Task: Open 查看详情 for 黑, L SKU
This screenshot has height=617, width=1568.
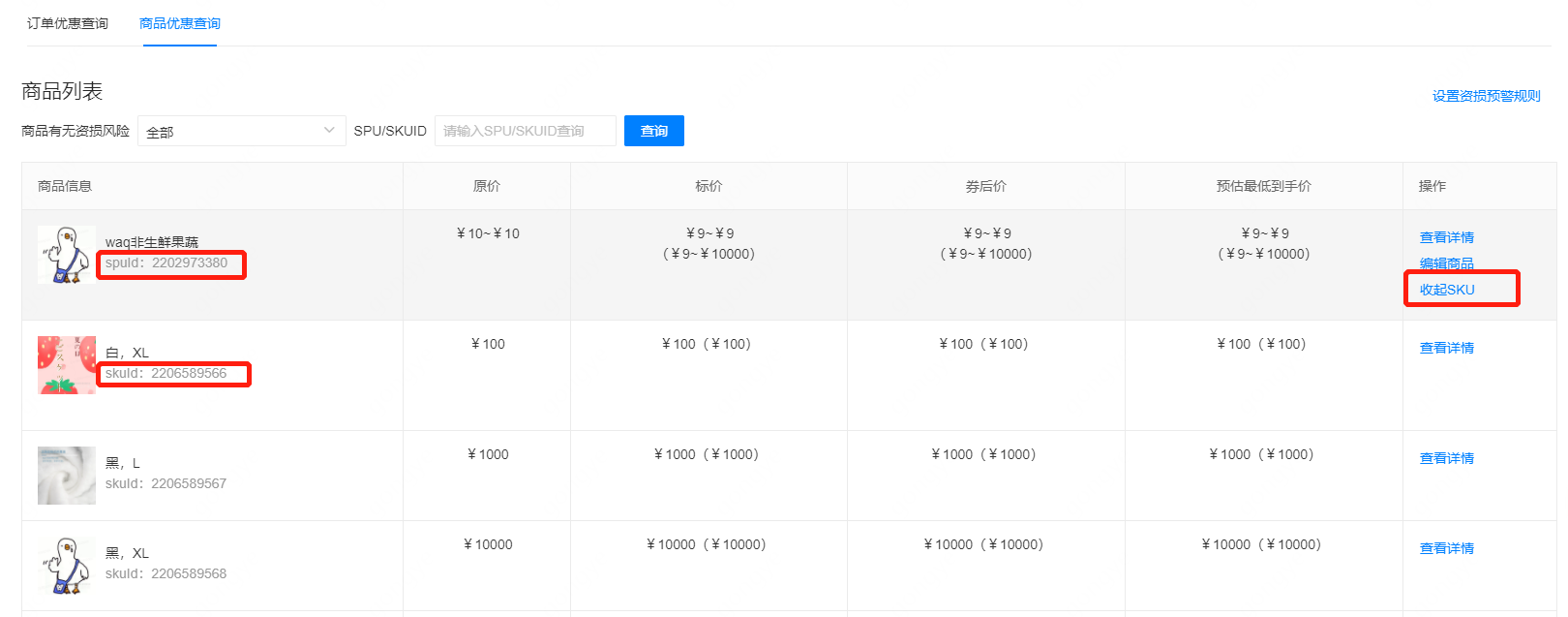Action: click(x=1446, y=458)
